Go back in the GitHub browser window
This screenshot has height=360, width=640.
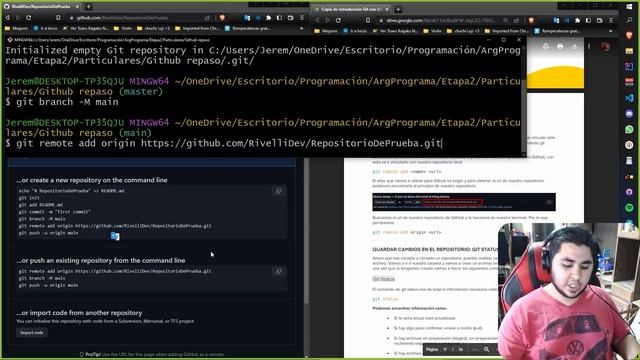(7, 18)
